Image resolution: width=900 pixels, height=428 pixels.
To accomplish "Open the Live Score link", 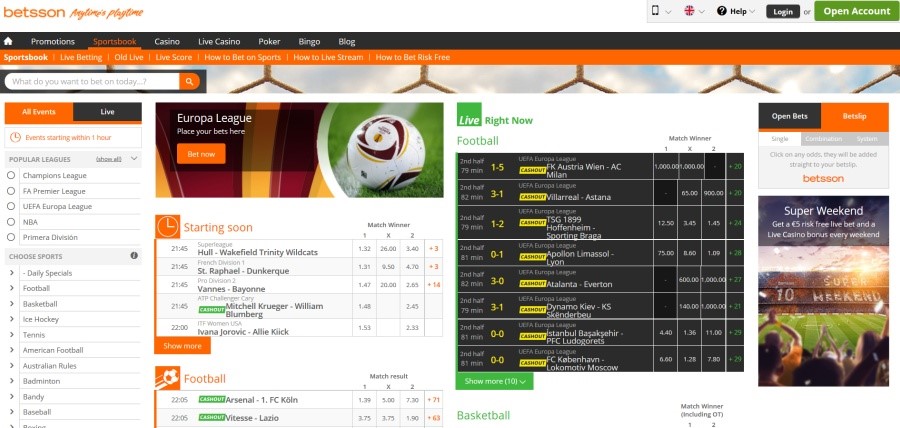I will [174, 57].
